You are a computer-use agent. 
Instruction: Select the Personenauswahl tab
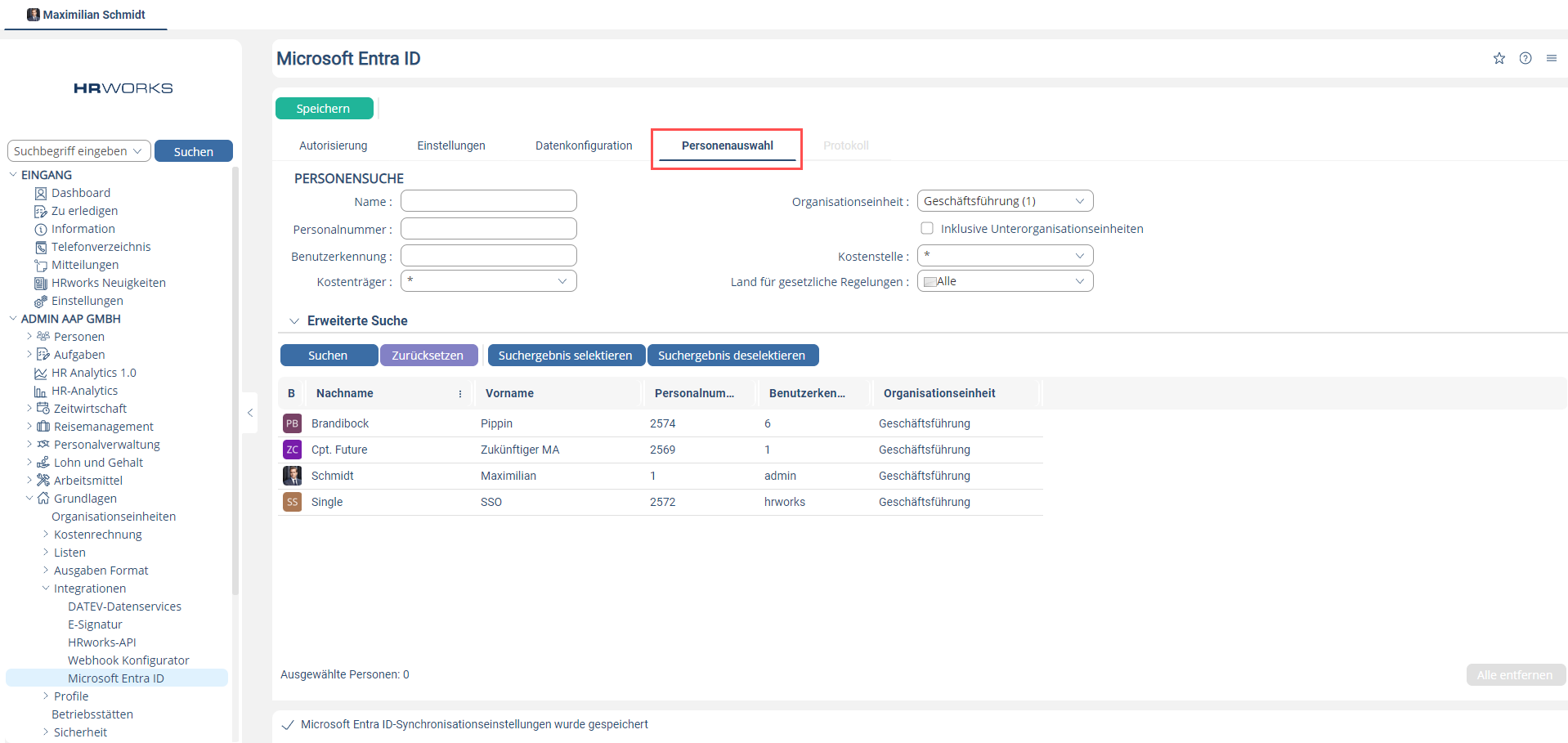(727, 145)
